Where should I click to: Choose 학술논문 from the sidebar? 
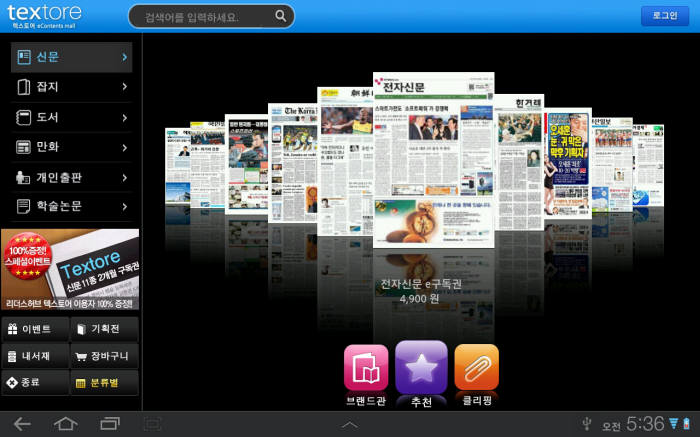point(70,206)
